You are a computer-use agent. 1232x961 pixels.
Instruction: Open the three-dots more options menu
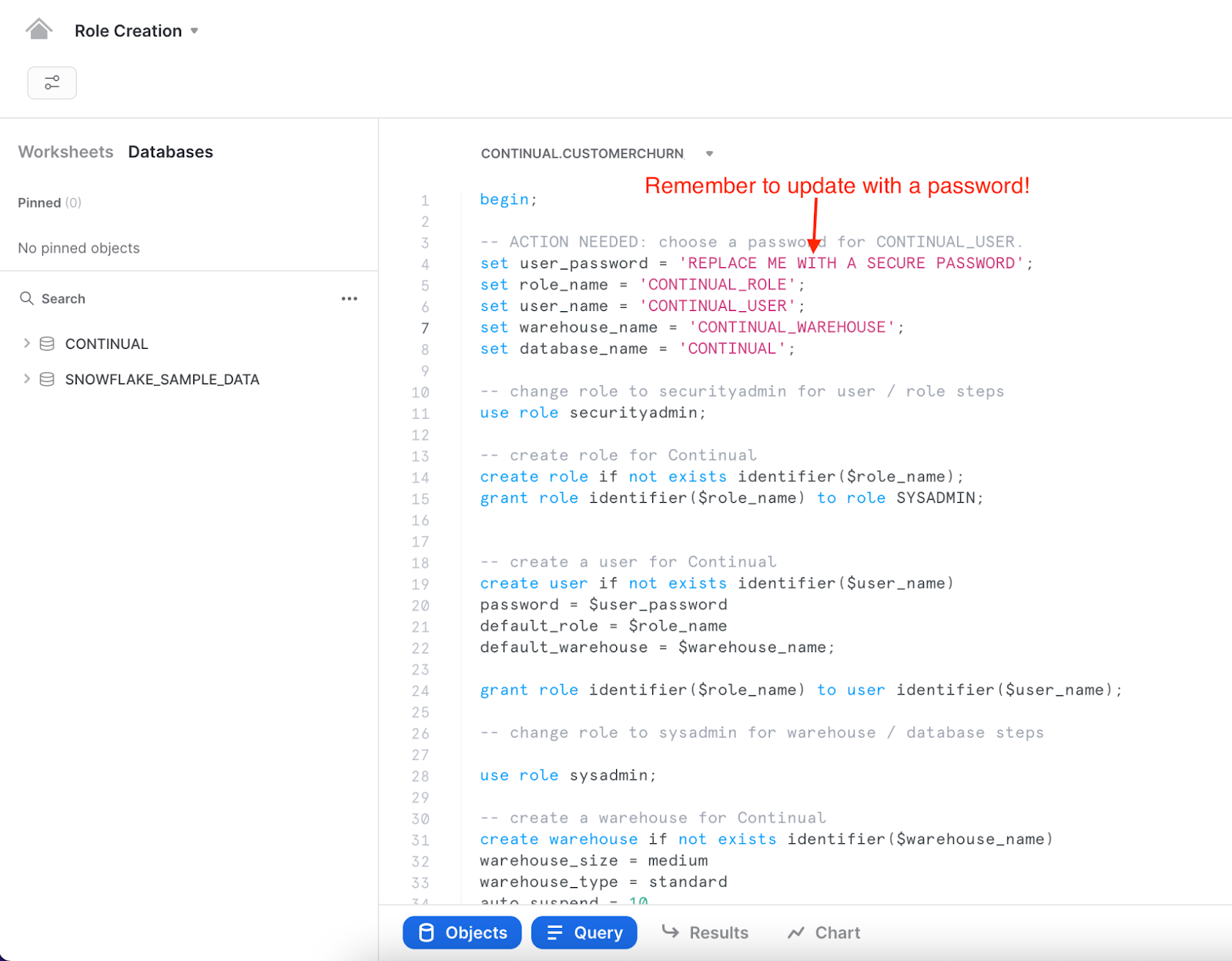click(x=349, y=299)
